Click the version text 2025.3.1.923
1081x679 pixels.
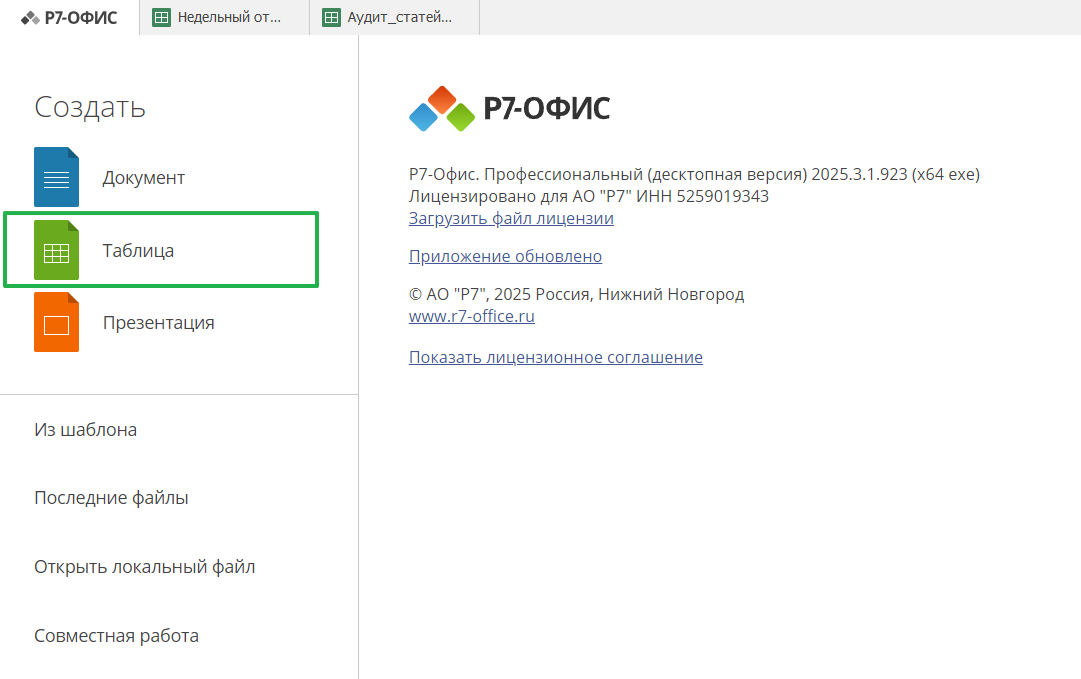click(859, 174)
